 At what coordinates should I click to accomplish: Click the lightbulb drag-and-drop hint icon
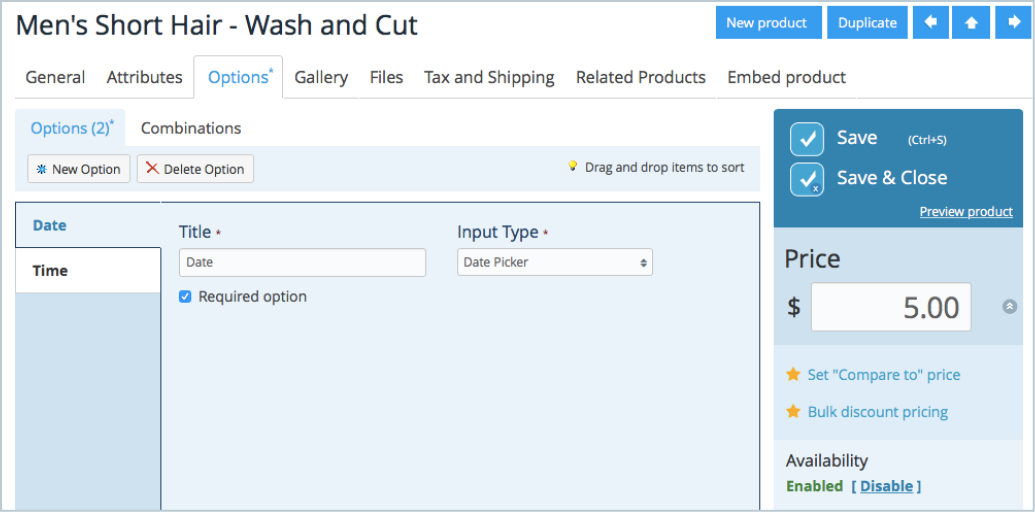(573, 166)
